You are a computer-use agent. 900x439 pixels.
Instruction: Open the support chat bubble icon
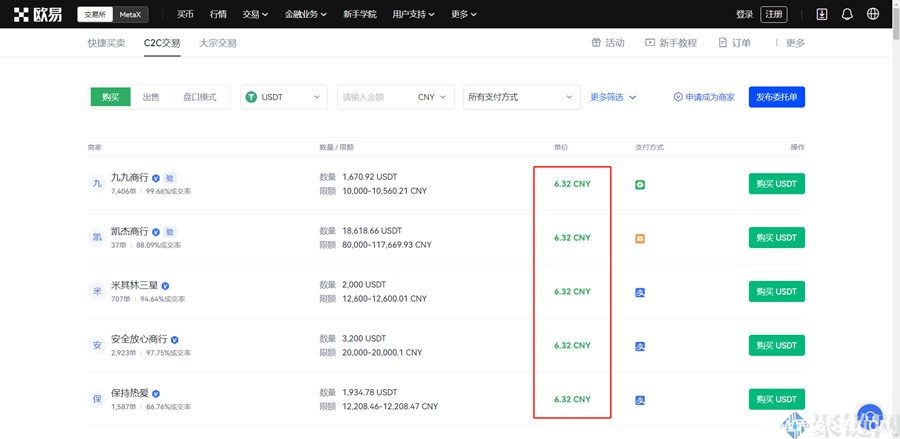[x=869, y=416]
